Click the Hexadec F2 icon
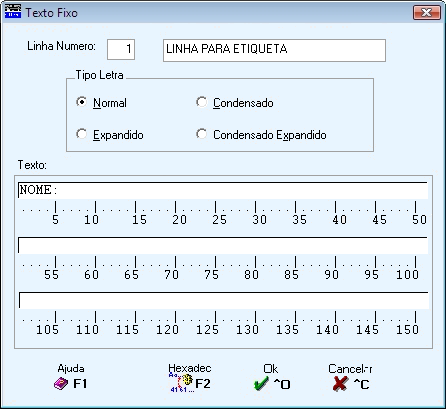This screenshot has width=446, height=409. [x=181, y=383]
